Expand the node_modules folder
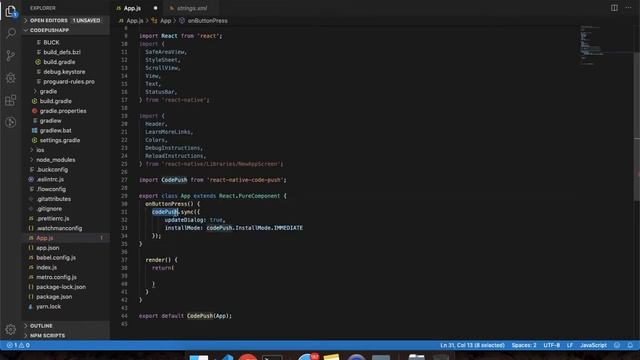640x360 pixels. (x=56, y=160)
